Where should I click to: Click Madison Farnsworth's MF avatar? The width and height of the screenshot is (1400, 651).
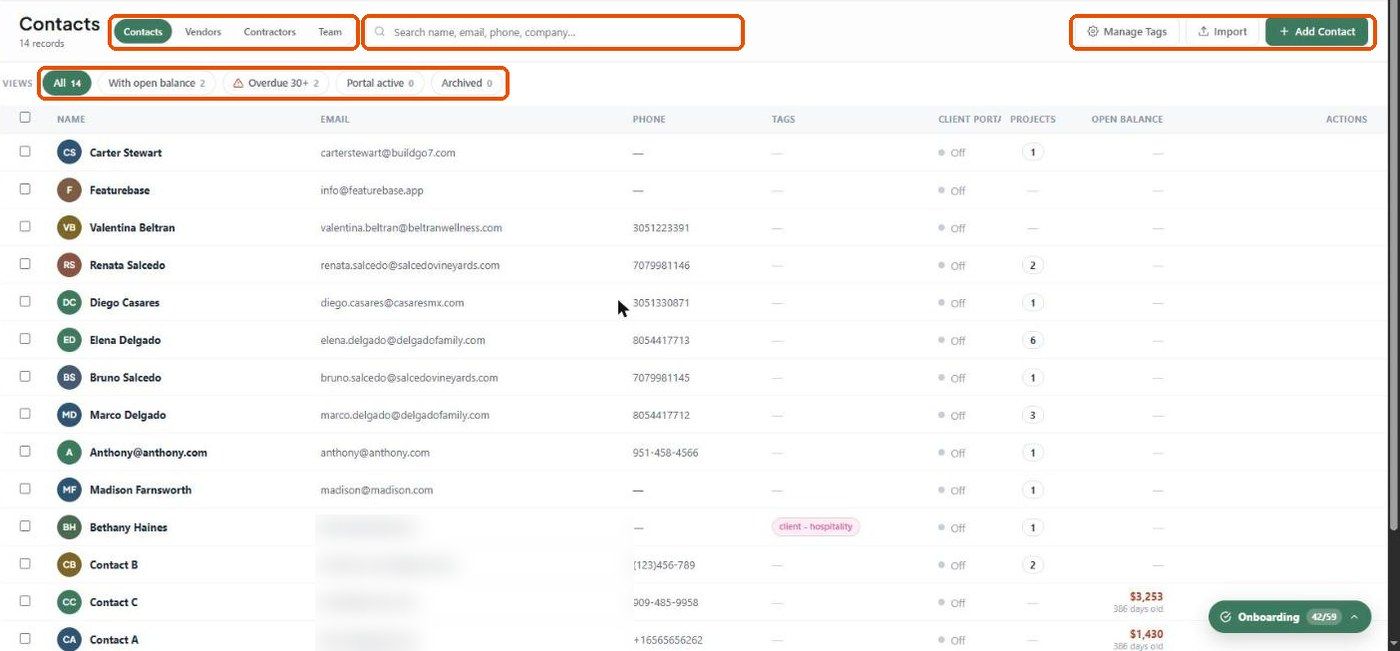pyautogui.click(x=69, y=490)
